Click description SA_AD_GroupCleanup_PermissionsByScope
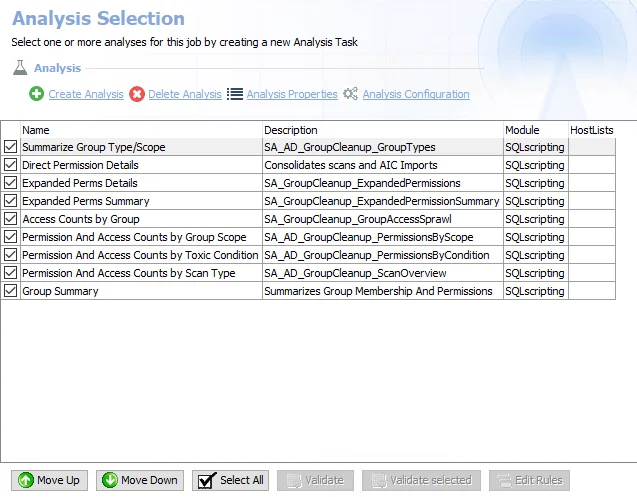This screenshot has width=637, height=497. (x=368, y=237)
